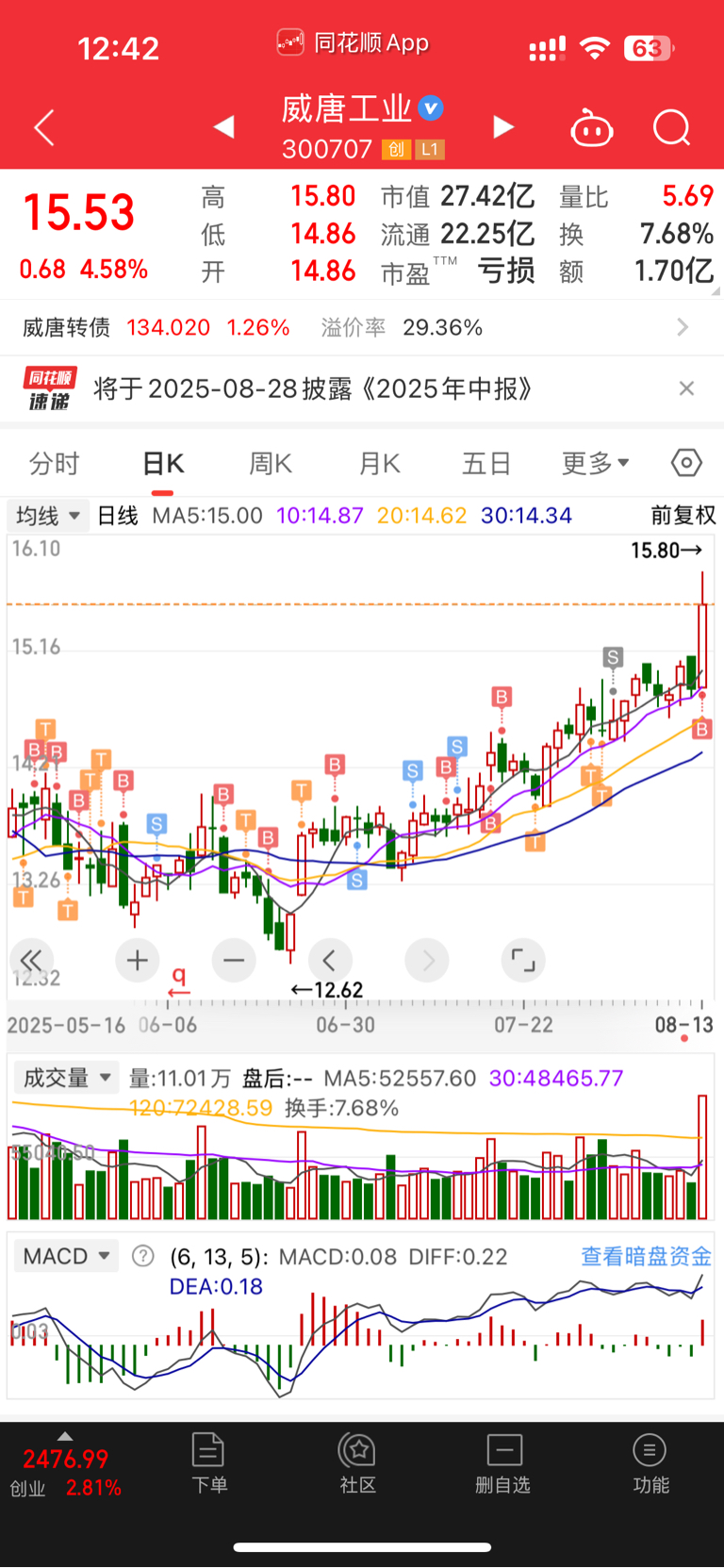Open 创业 index 2476.99 ticker
This screenshot has height=1568, width=724.
click(66, 1472)
